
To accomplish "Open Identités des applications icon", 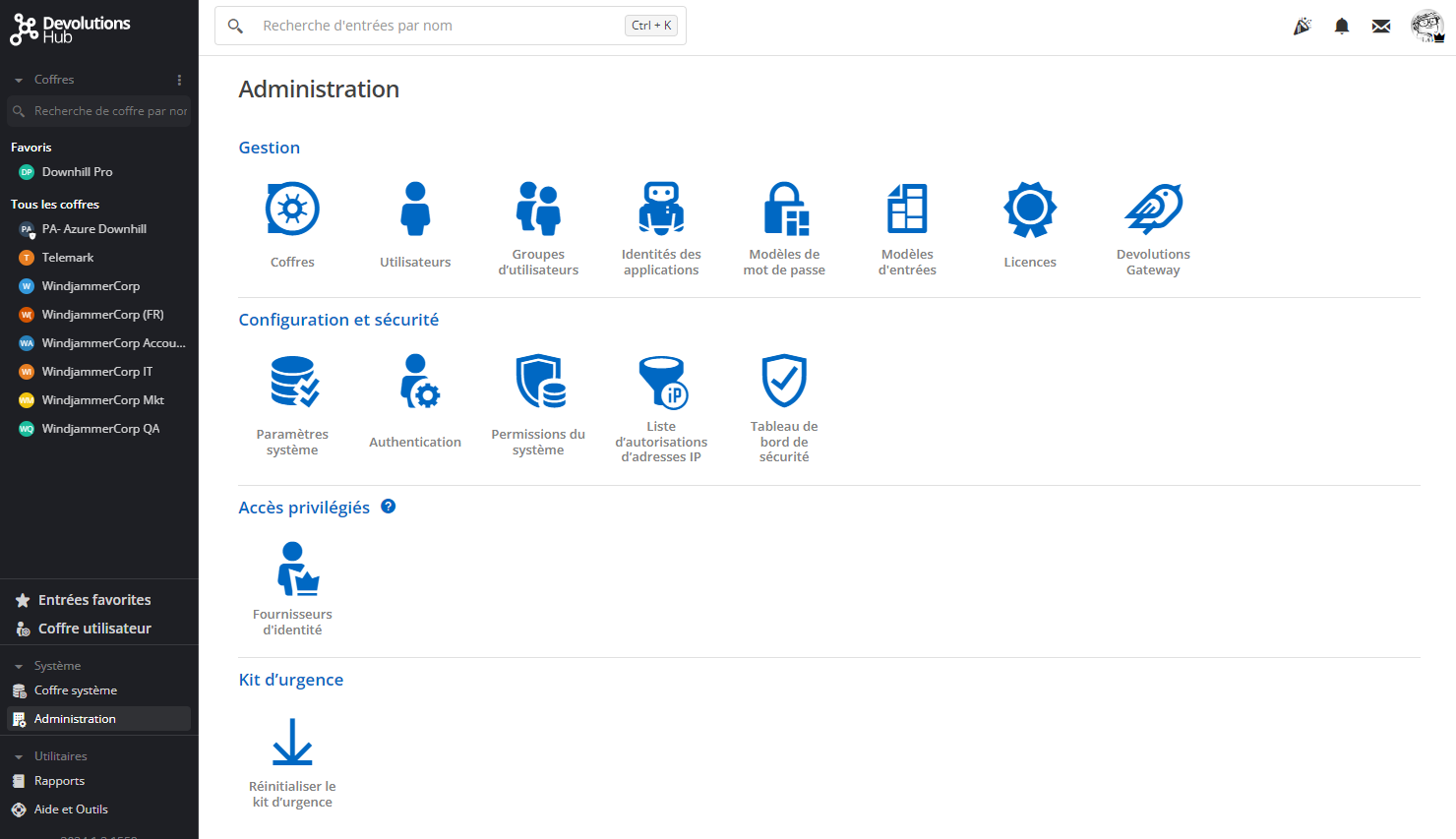I will pos(661,209).
